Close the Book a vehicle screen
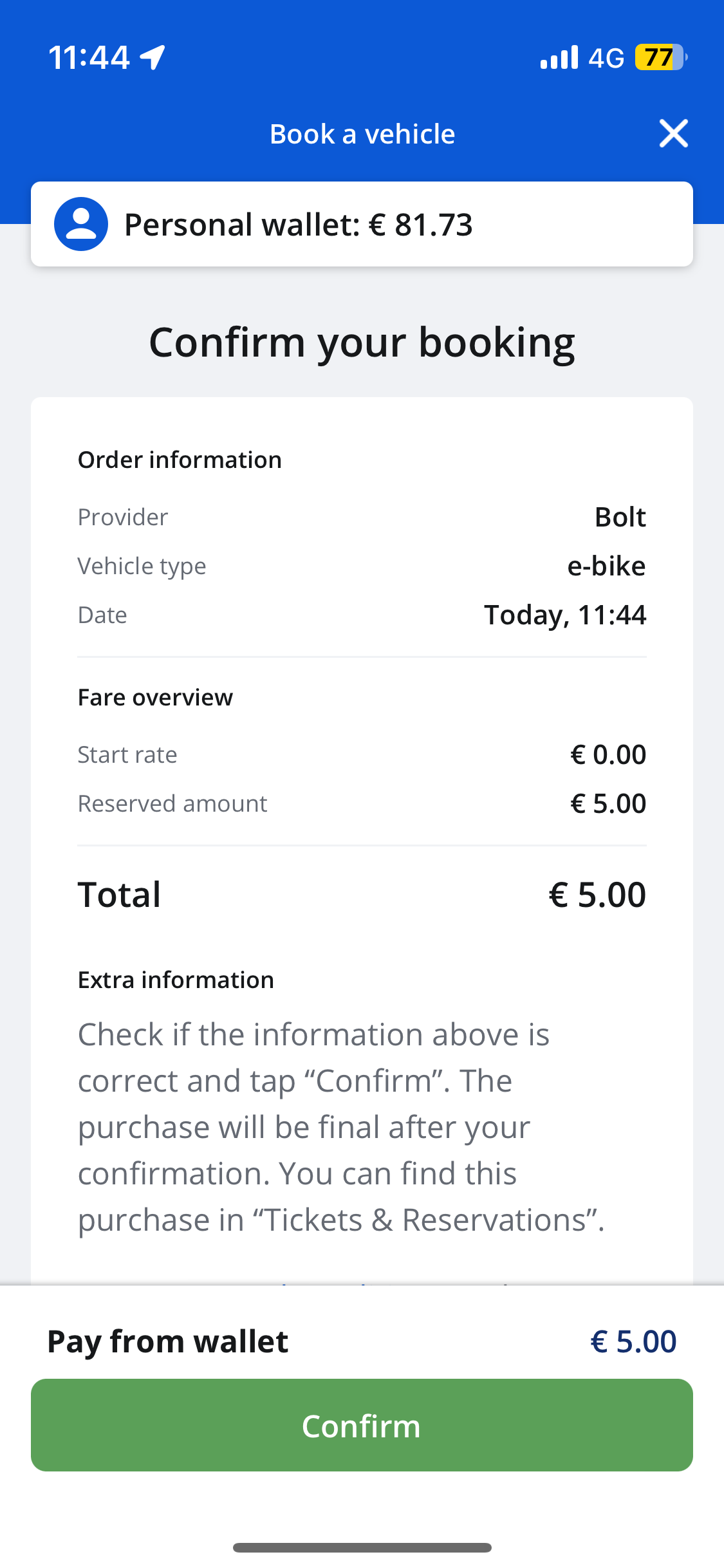The image size is (724, 1568). (x=673, y=134)
